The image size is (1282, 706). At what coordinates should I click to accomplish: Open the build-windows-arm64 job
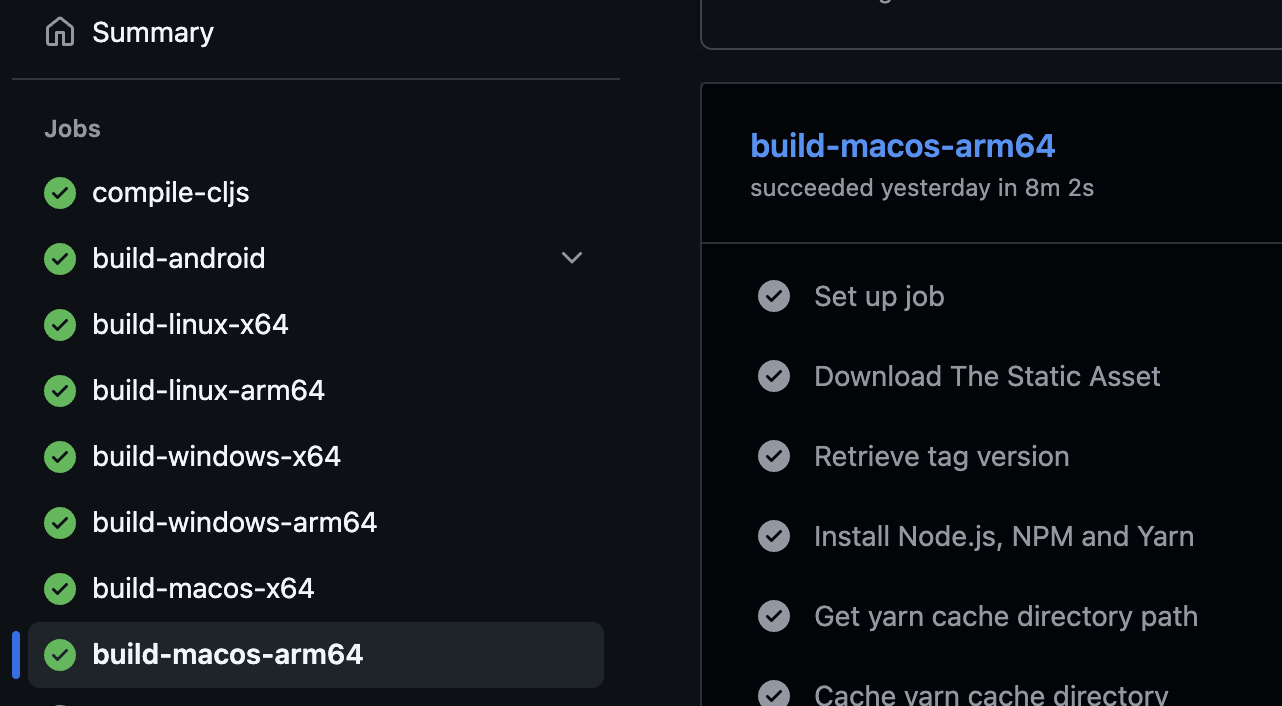(x=234, y=522)
